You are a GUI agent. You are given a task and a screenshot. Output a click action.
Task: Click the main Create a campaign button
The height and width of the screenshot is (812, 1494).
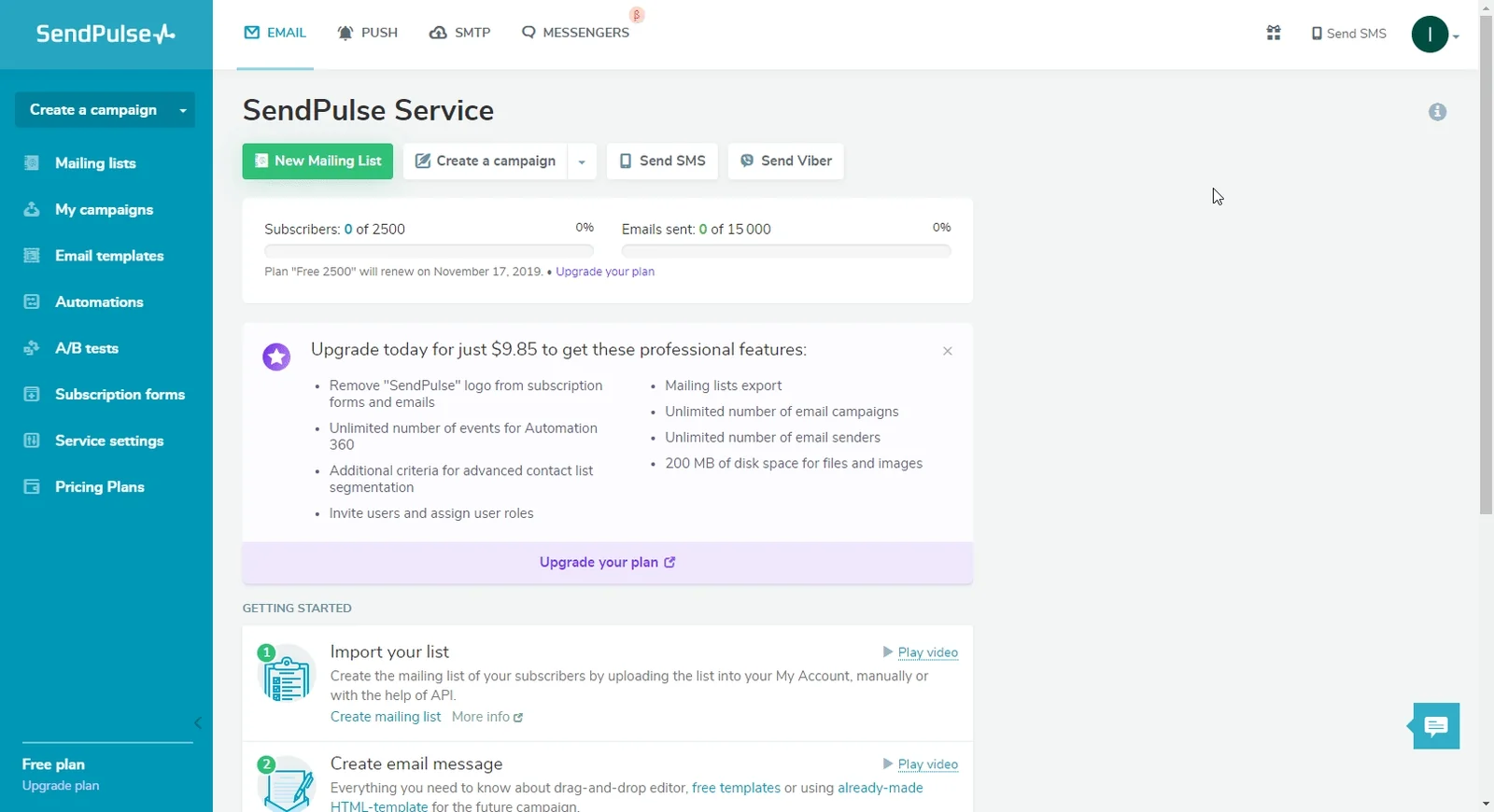pyautogui.click(x=486, y=161)
